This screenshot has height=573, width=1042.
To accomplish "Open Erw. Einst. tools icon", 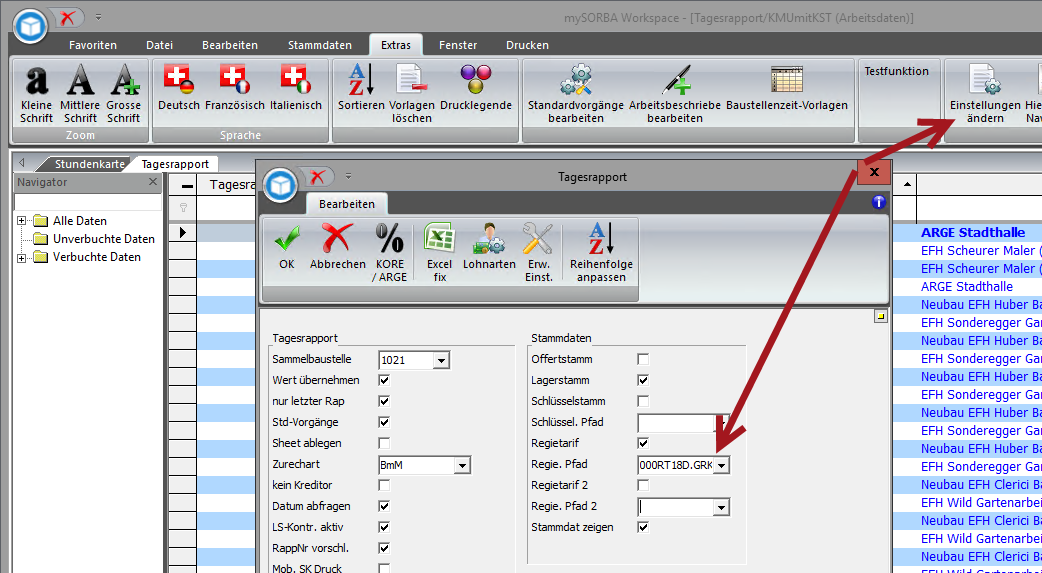I will point(538,240).
